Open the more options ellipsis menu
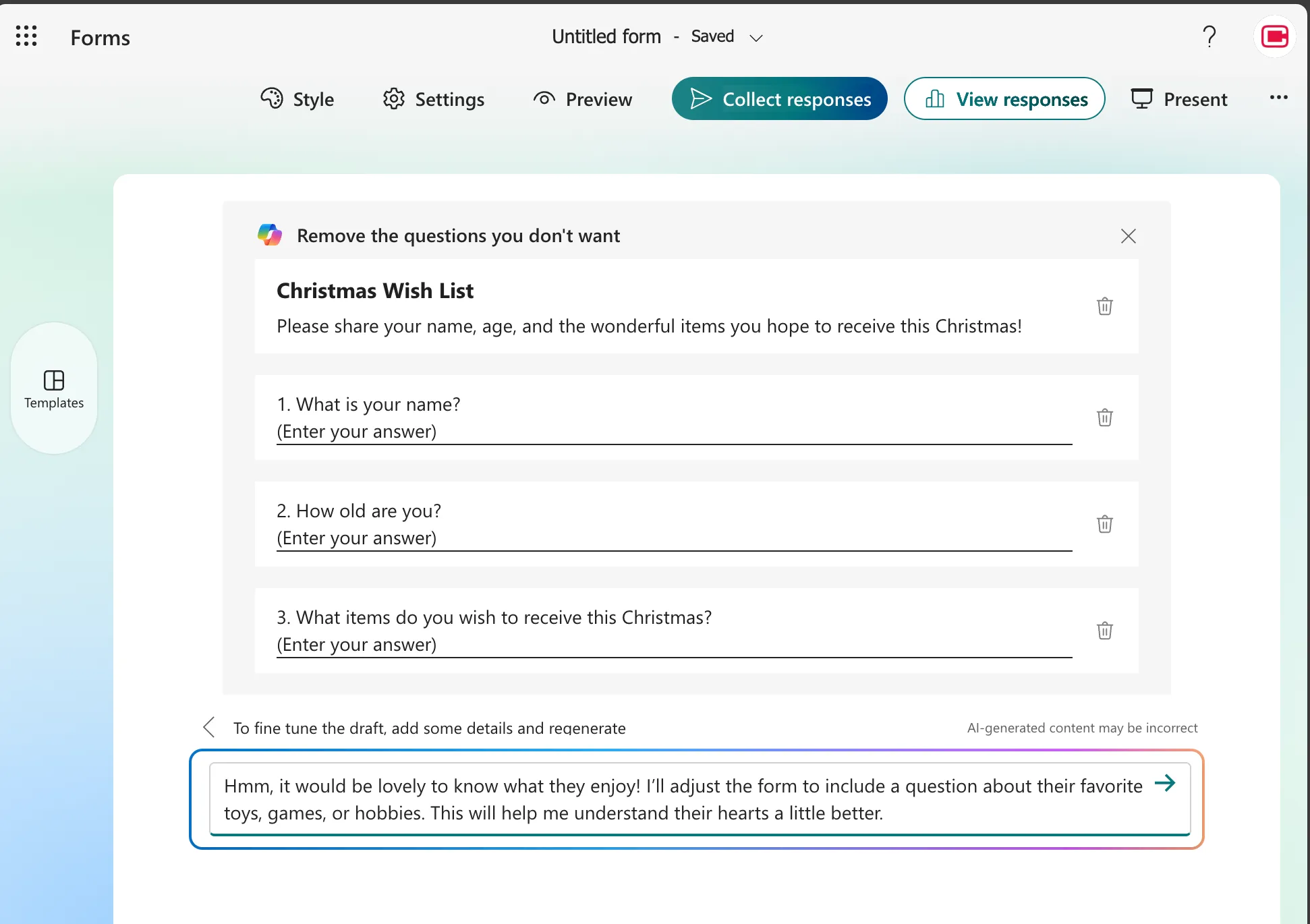 (x=1279, y=98)
